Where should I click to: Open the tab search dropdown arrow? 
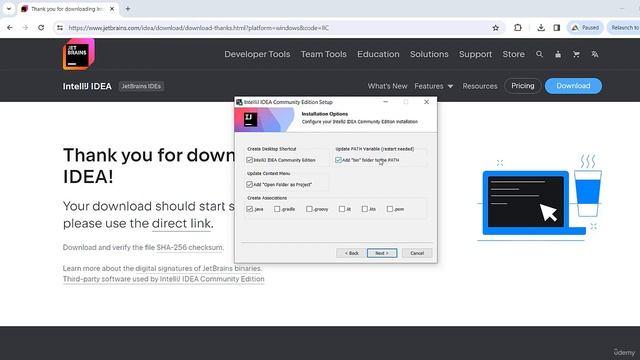[9, 9]
